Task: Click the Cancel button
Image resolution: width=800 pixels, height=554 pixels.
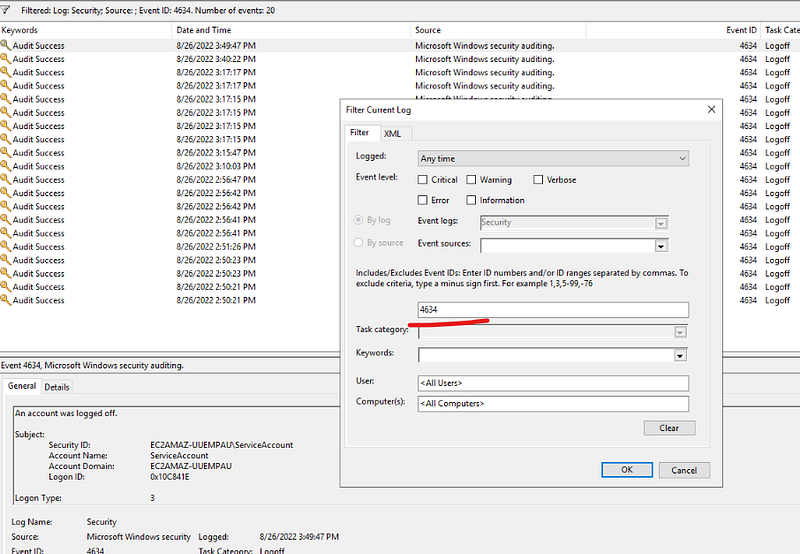Action: 684,470
